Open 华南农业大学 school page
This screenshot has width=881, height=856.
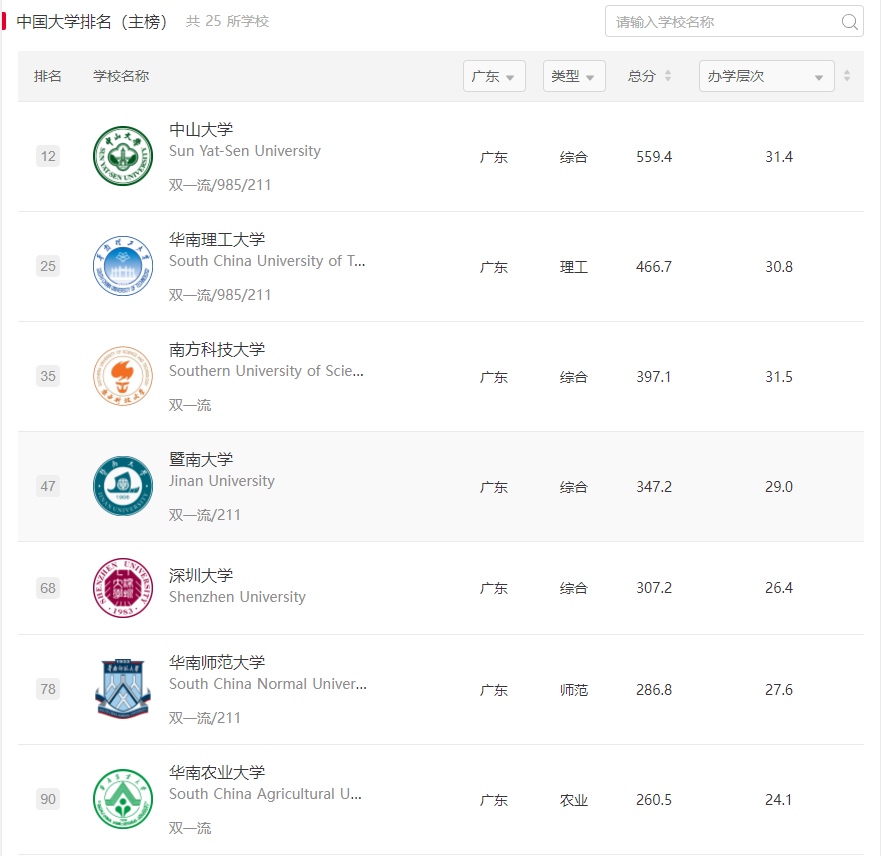217,772
